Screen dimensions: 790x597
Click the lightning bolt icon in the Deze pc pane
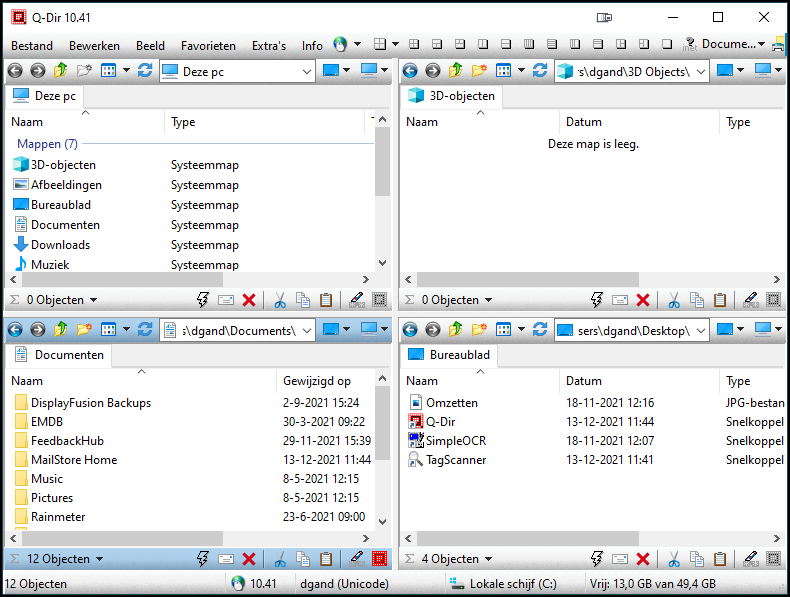click(203, 300)
